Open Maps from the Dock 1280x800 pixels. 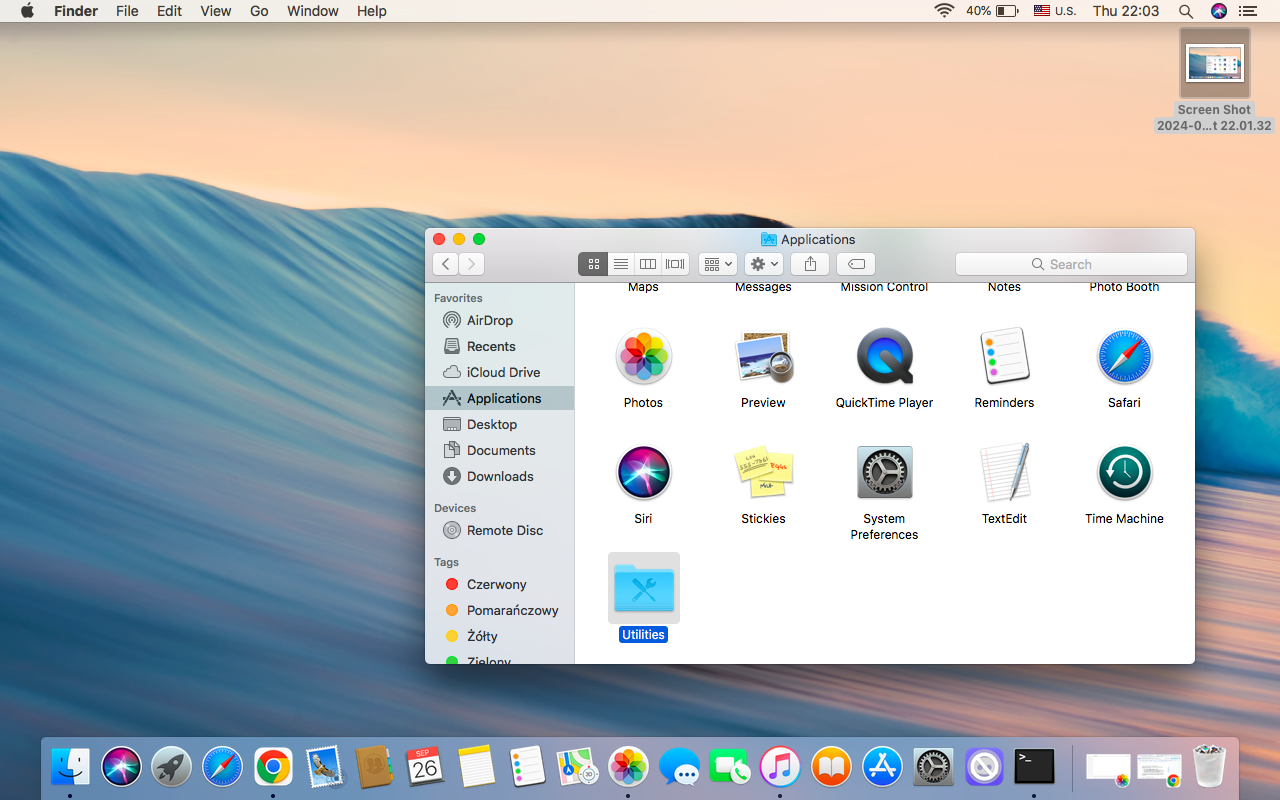click(578, 767)
